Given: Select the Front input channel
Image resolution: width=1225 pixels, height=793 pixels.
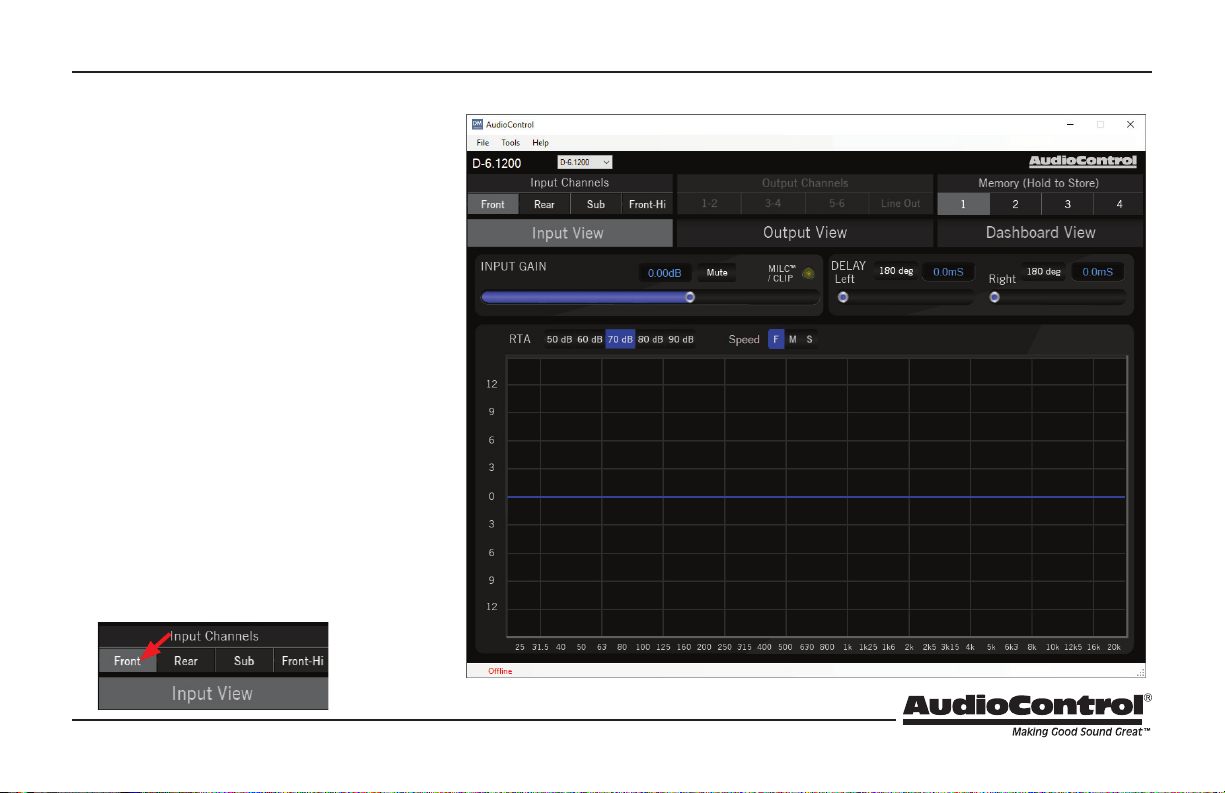Looking at the screenshot, I should point(492,204).
